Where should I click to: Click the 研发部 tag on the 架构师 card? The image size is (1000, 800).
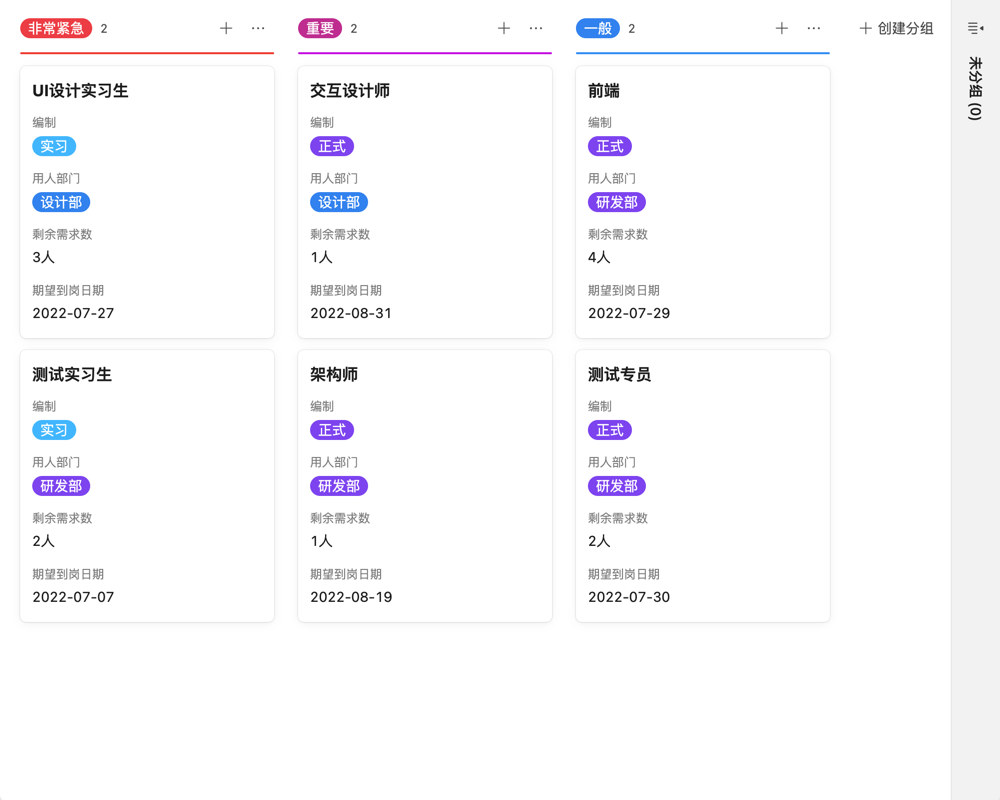(x=339, y=486)
